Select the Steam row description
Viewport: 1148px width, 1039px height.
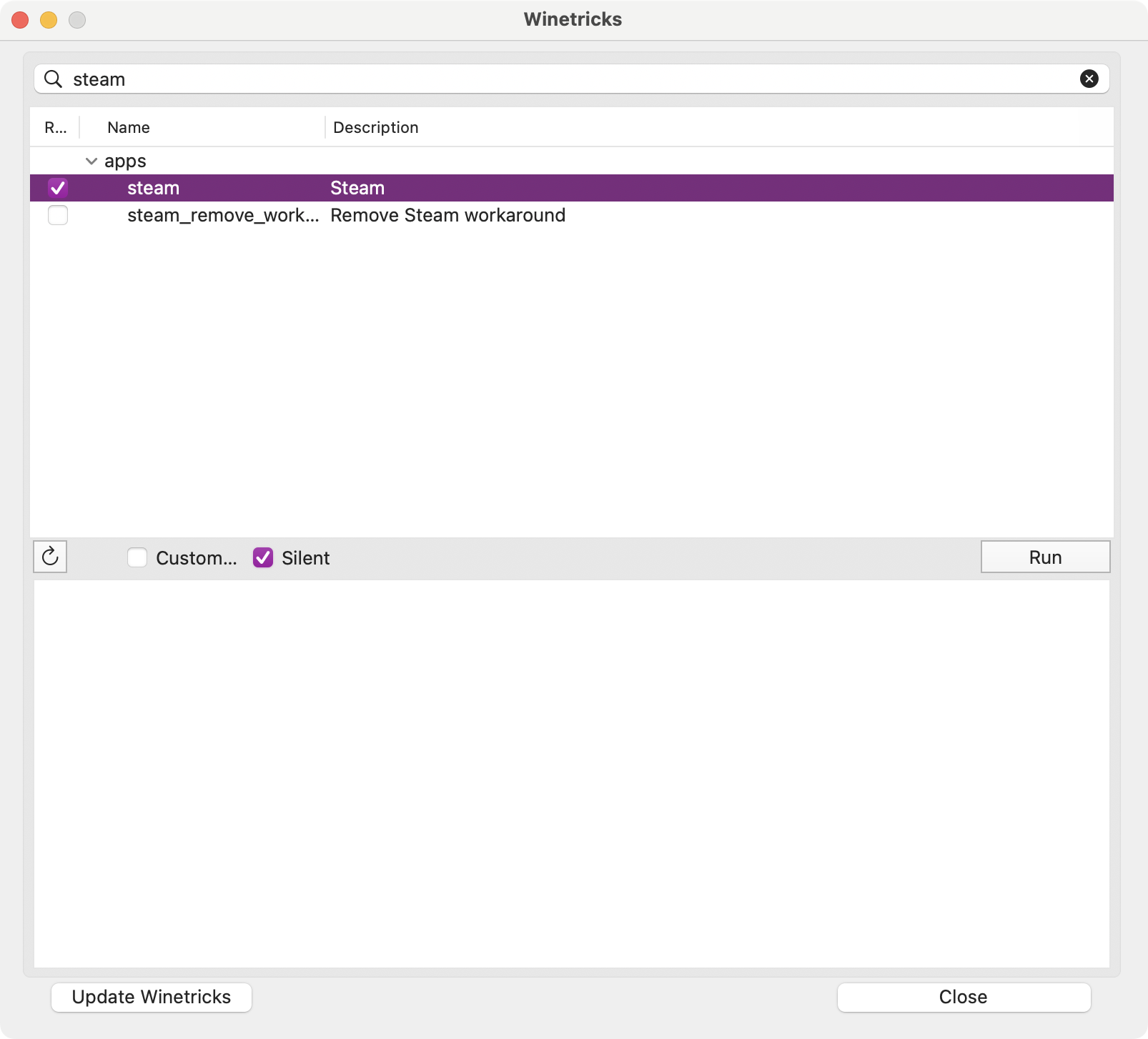[x=357, y=188]
